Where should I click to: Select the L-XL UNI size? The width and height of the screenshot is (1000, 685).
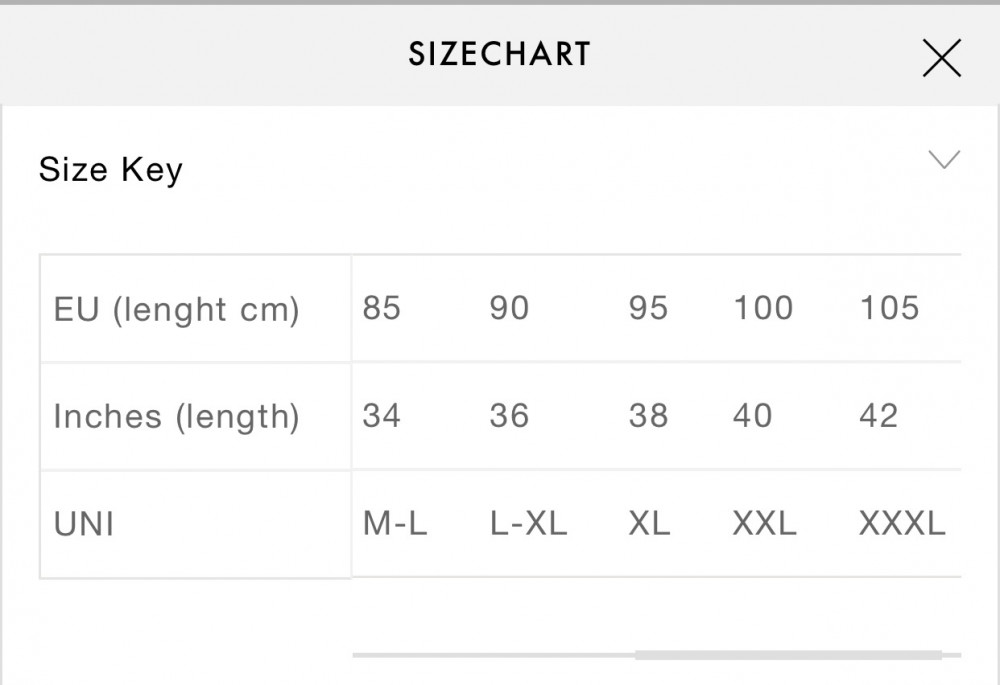pyautogui.click(x=528, y=524)
